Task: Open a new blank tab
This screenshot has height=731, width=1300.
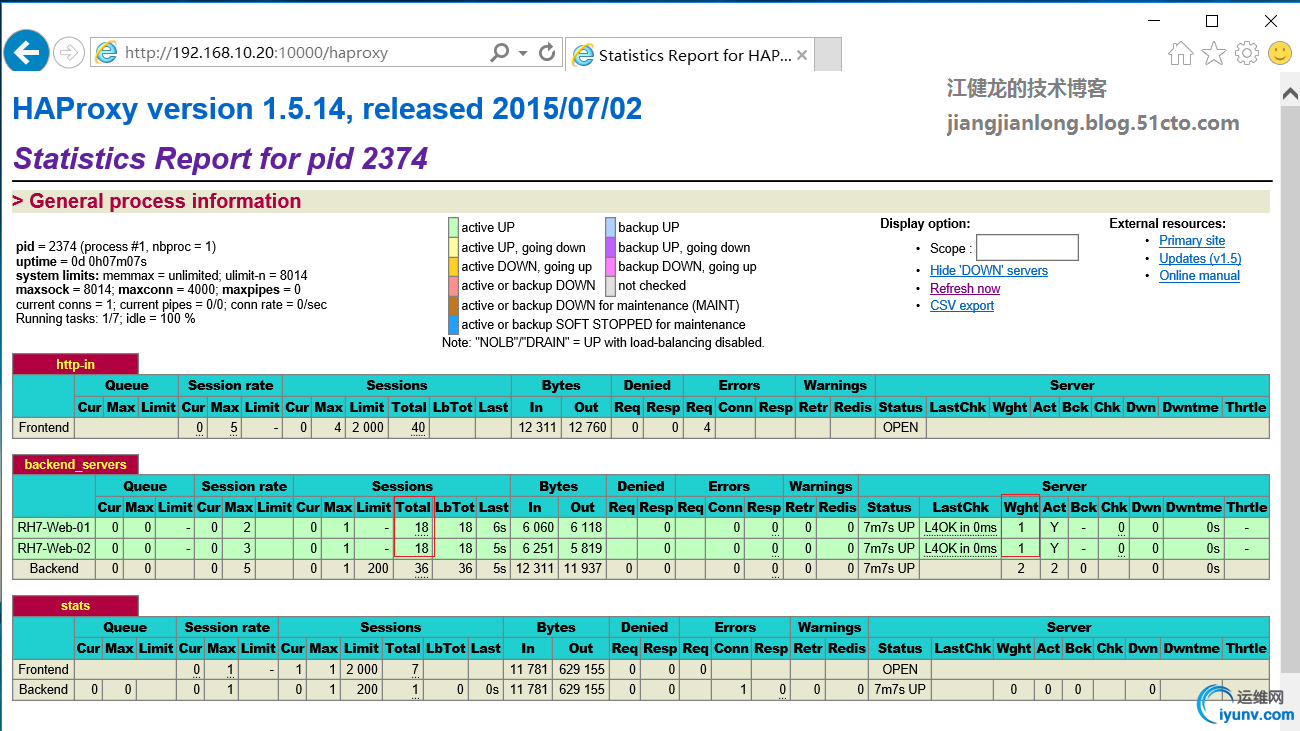Action: click(x=828, y=55)
